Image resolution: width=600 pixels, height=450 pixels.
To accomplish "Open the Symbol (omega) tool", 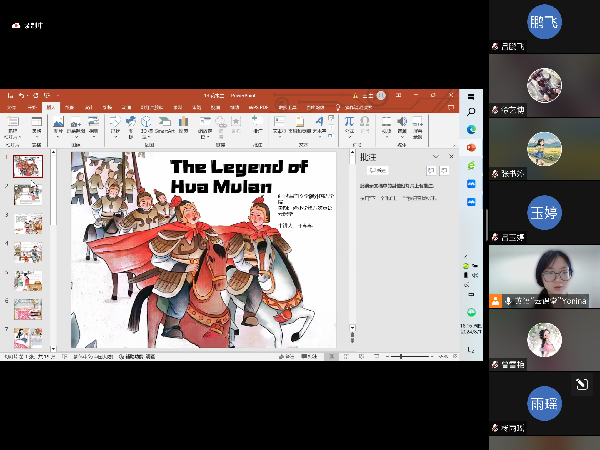I will 365,125.
